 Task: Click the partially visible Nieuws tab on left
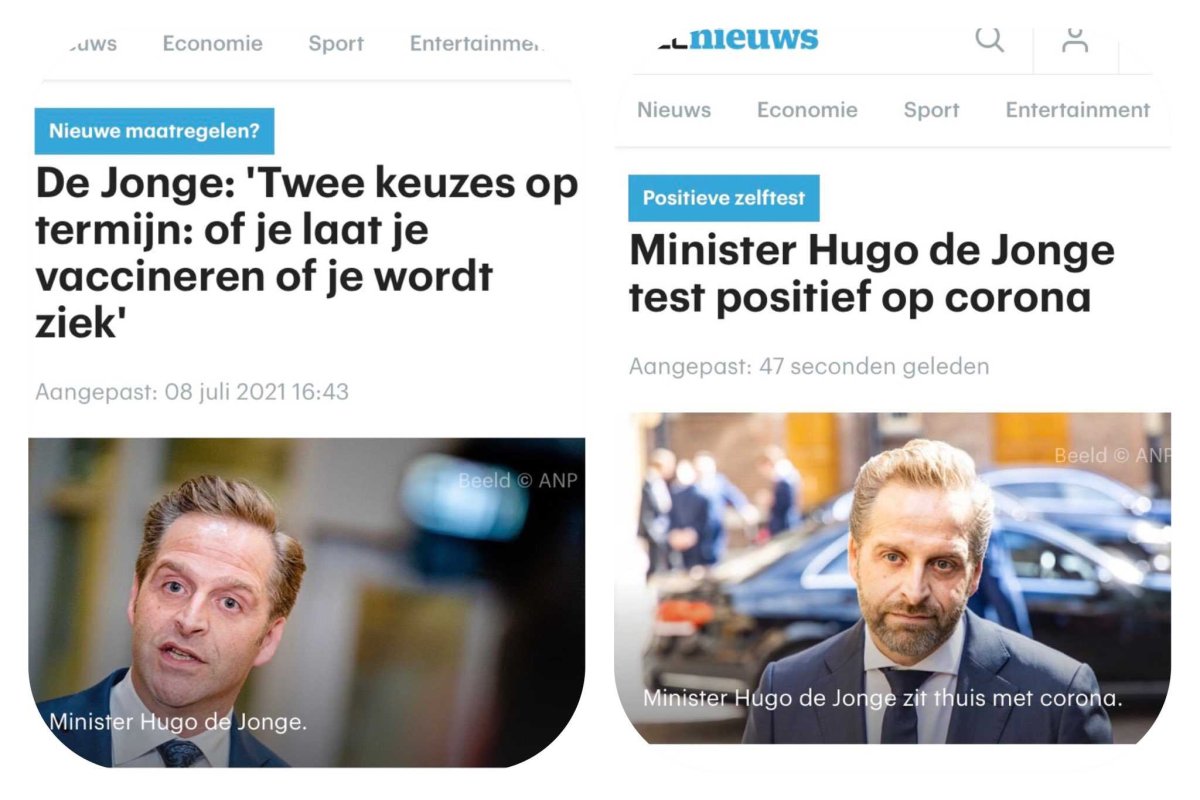90,44
